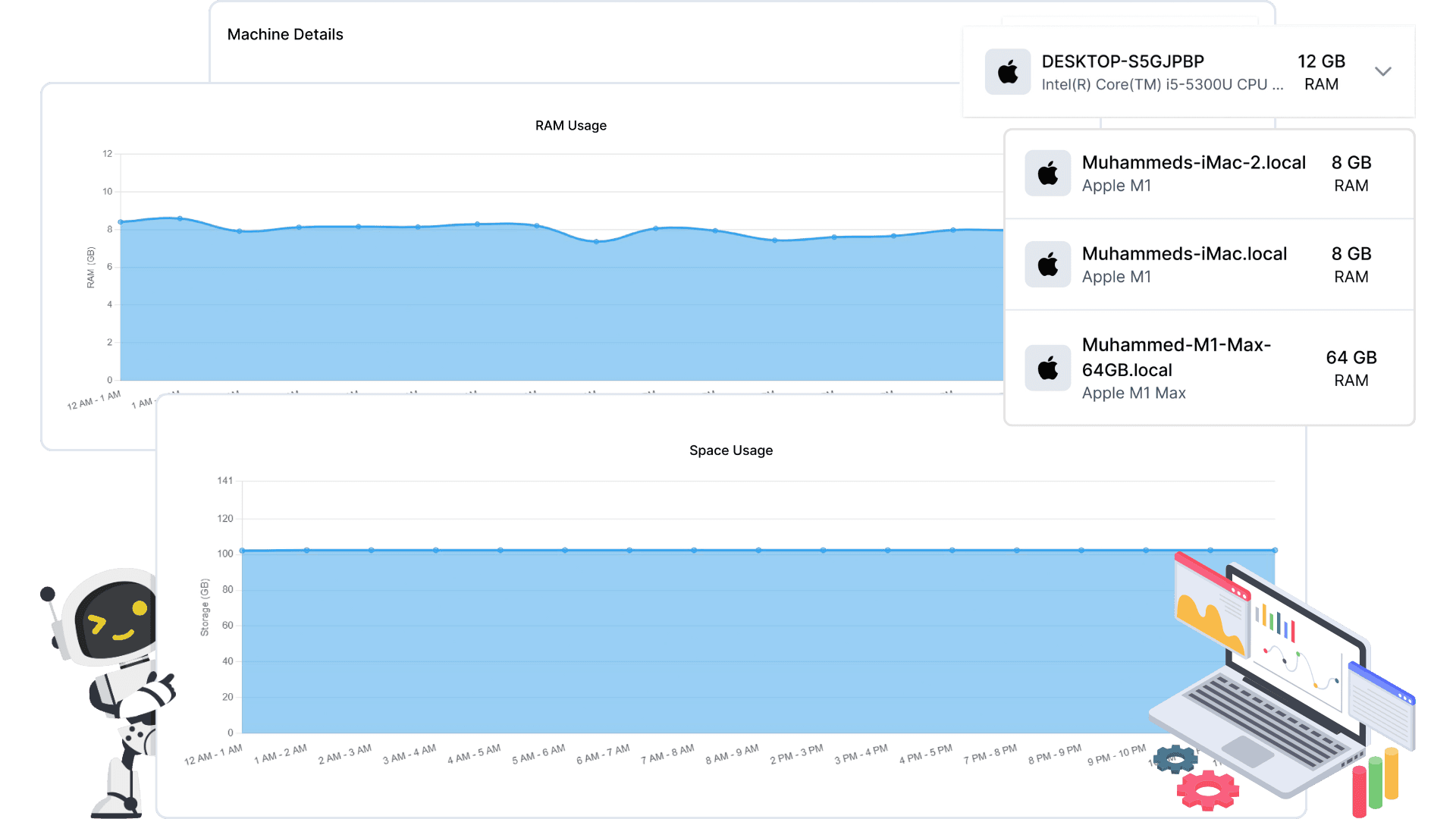Image resolution: width=1456 pixels, height=819 pixels.
Task: Expand the machine selector chevron
Action: [1383, 71]
